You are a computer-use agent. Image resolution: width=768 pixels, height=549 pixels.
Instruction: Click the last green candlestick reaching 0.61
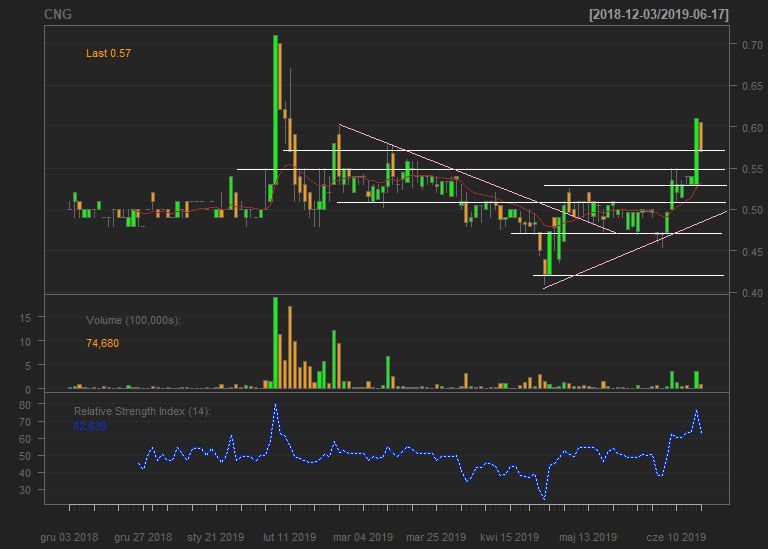[696, 151]
